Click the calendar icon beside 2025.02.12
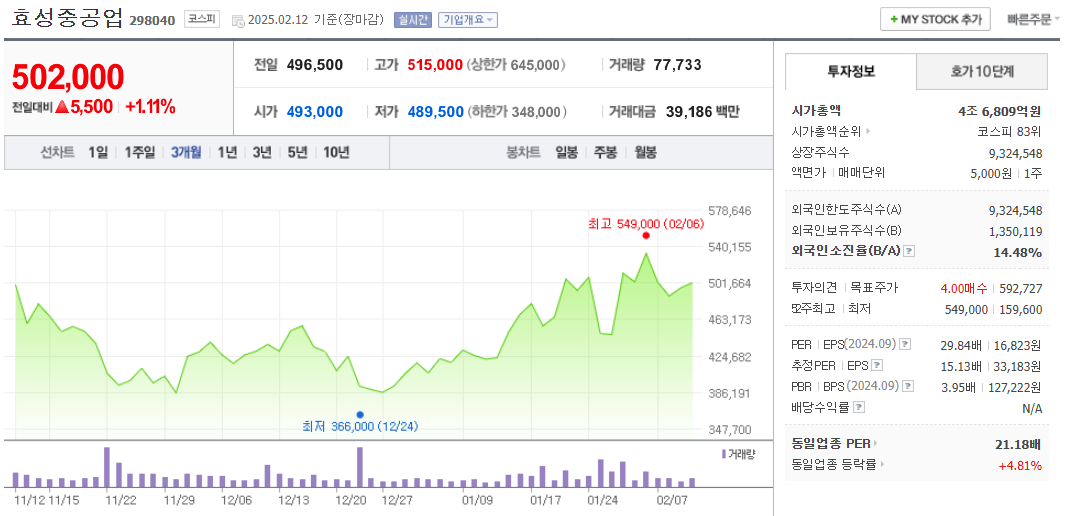 238,21
